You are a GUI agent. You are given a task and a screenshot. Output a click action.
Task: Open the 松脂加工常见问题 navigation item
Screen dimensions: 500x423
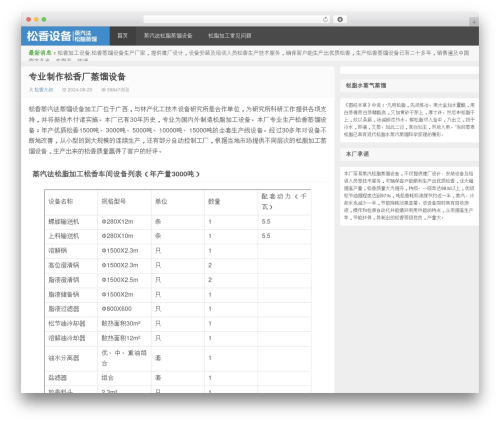[230, 36]
